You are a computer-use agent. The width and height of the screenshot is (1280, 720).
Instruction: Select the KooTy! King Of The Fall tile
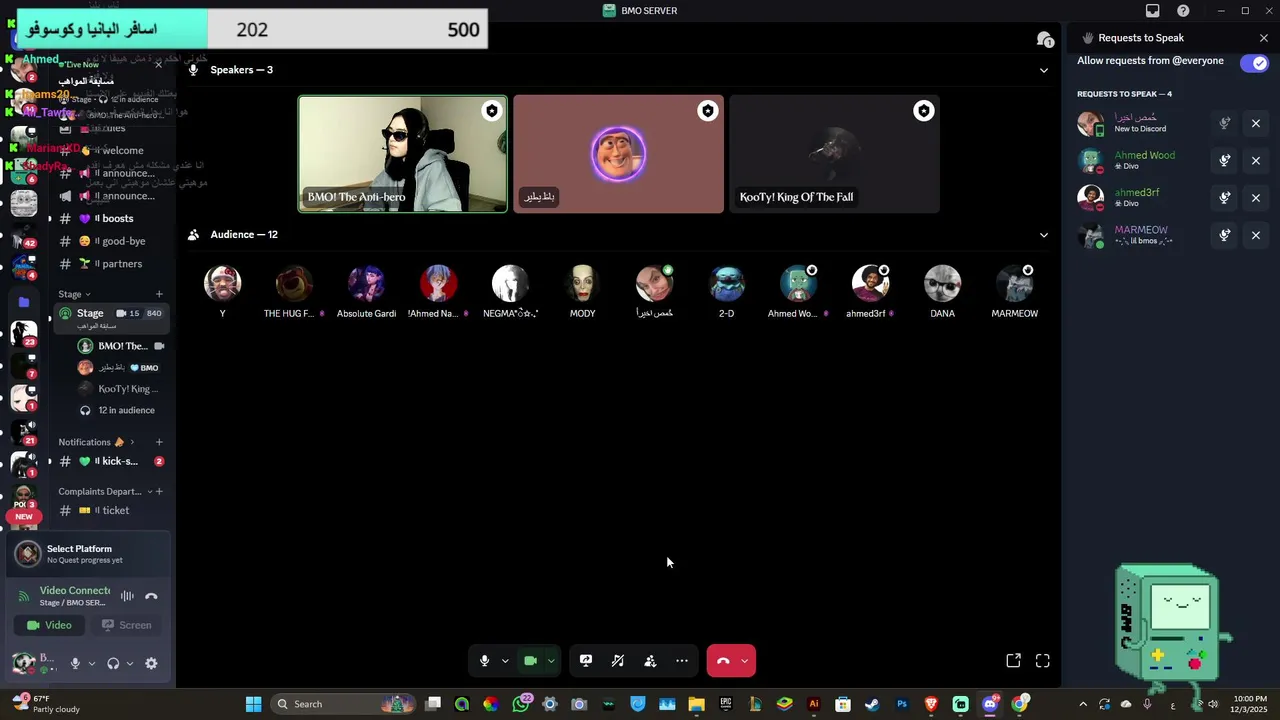[x=834, y=154]
